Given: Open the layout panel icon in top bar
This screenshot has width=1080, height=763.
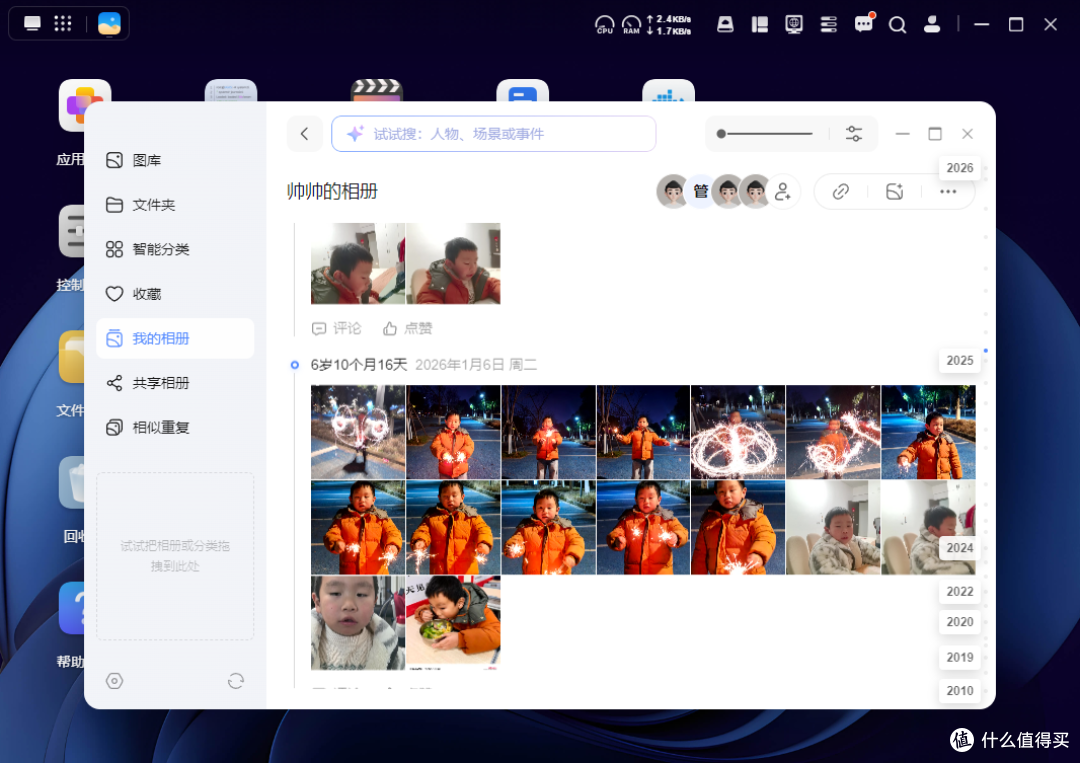Looking at the screenshot, I should (760, 25).
